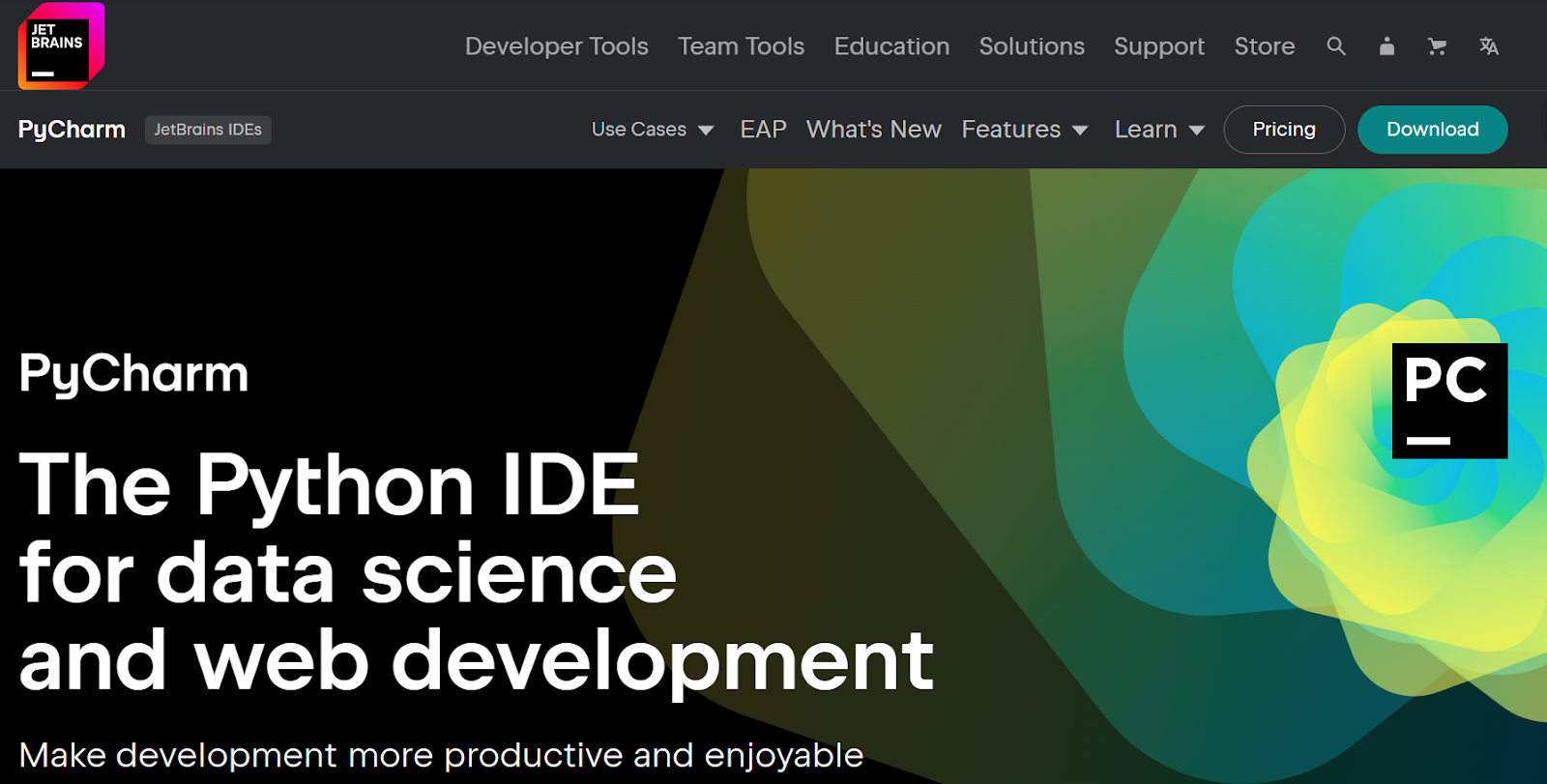Open the Education menu
1547x784 pixels.
[x=891, y=46]
